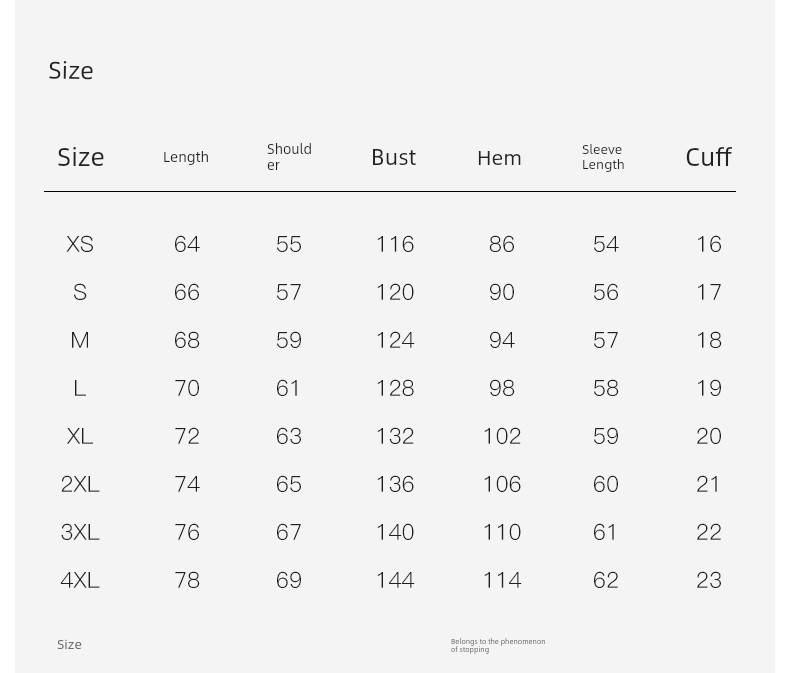Select cuff value 23 for 4XL
This screenshot has height=673, width=790.
pos(709,580)
